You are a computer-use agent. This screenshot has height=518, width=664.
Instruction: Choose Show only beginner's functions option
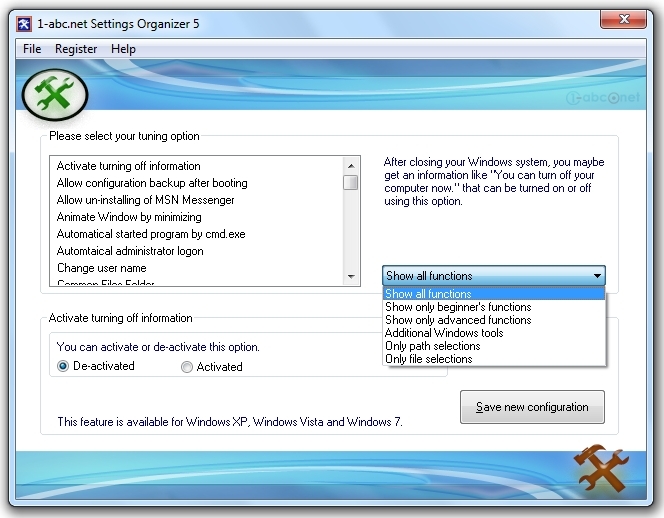click(x=458, y=307)
